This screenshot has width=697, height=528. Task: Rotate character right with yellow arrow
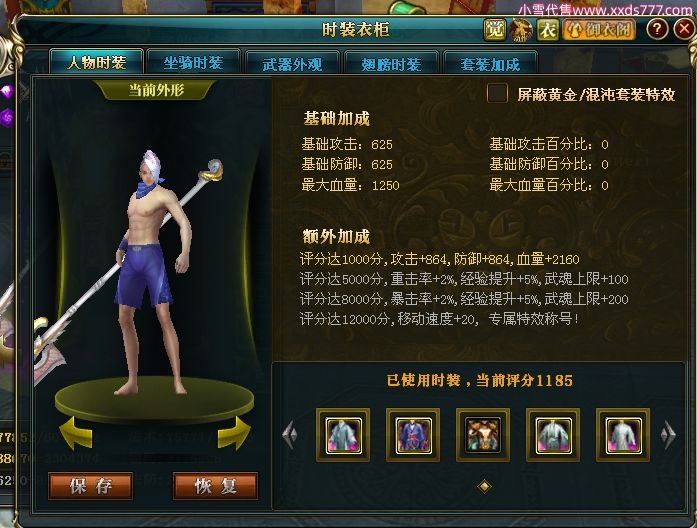click(x=234, y=432)
